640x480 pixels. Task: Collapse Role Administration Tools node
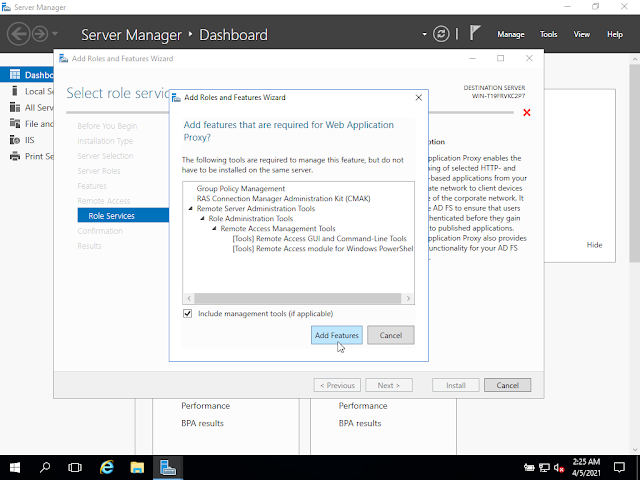coord(202,219)
